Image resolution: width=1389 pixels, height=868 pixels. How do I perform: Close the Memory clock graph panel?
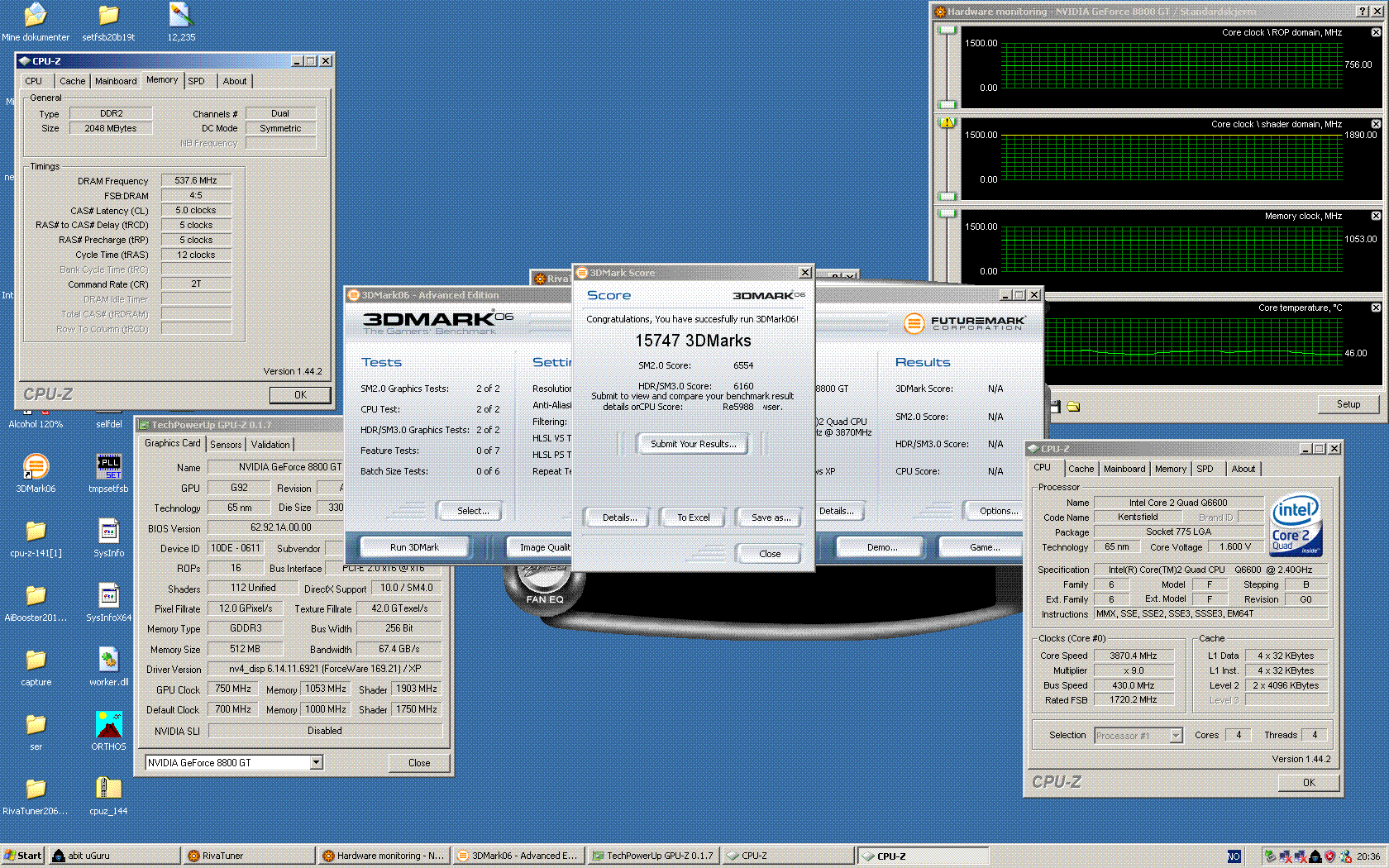[x=1376, y=216]
